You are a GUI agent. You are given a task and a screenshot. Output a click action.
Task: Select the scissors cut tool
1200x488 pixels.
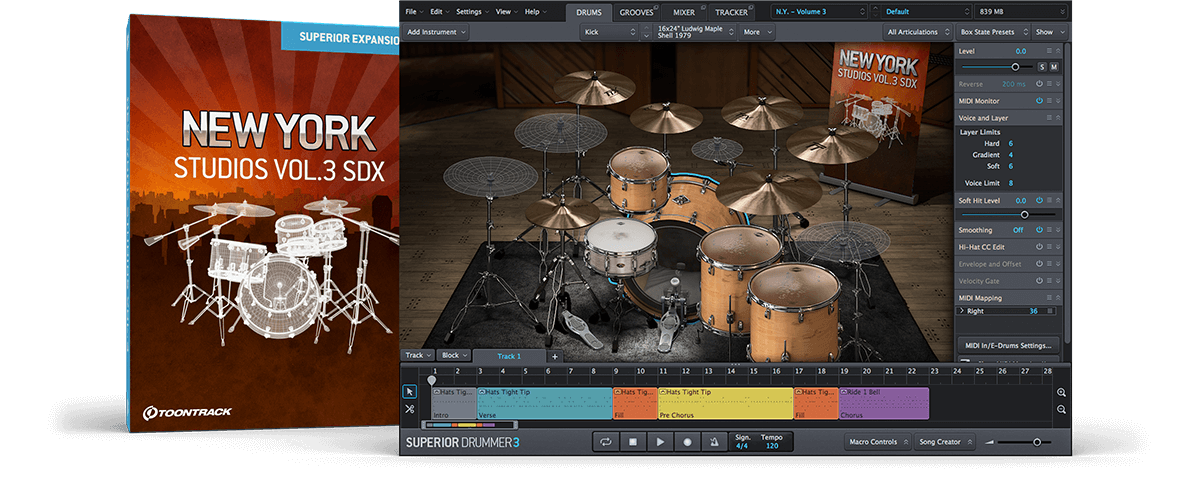pyautogui.click(x=409, y=409)
